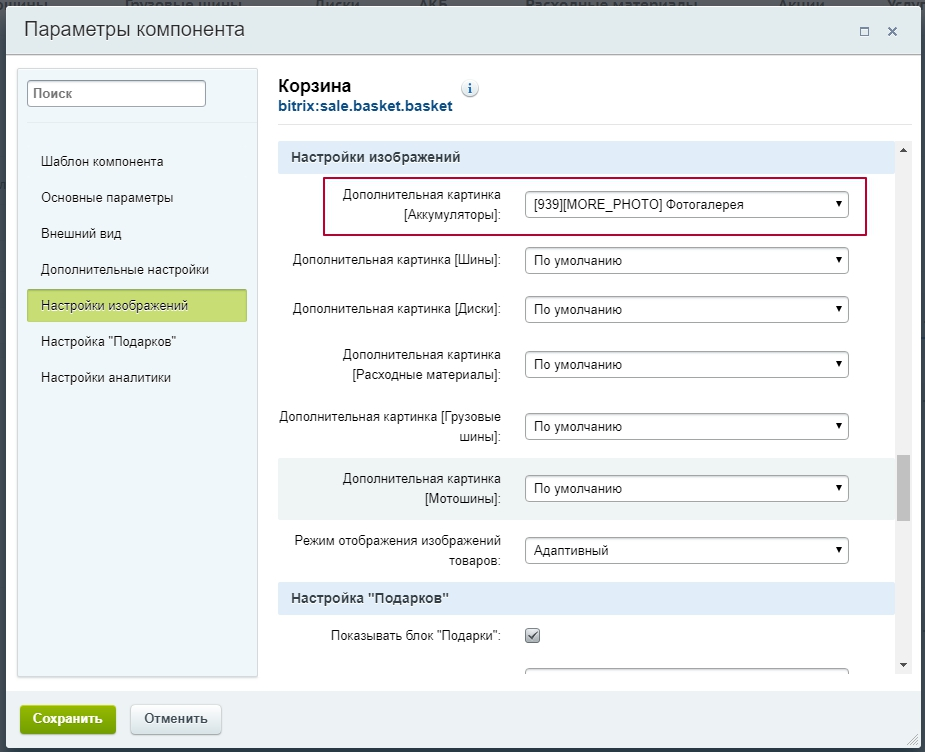
Task: Close the Параметры компонента dialog
Action: pos(892,31)
